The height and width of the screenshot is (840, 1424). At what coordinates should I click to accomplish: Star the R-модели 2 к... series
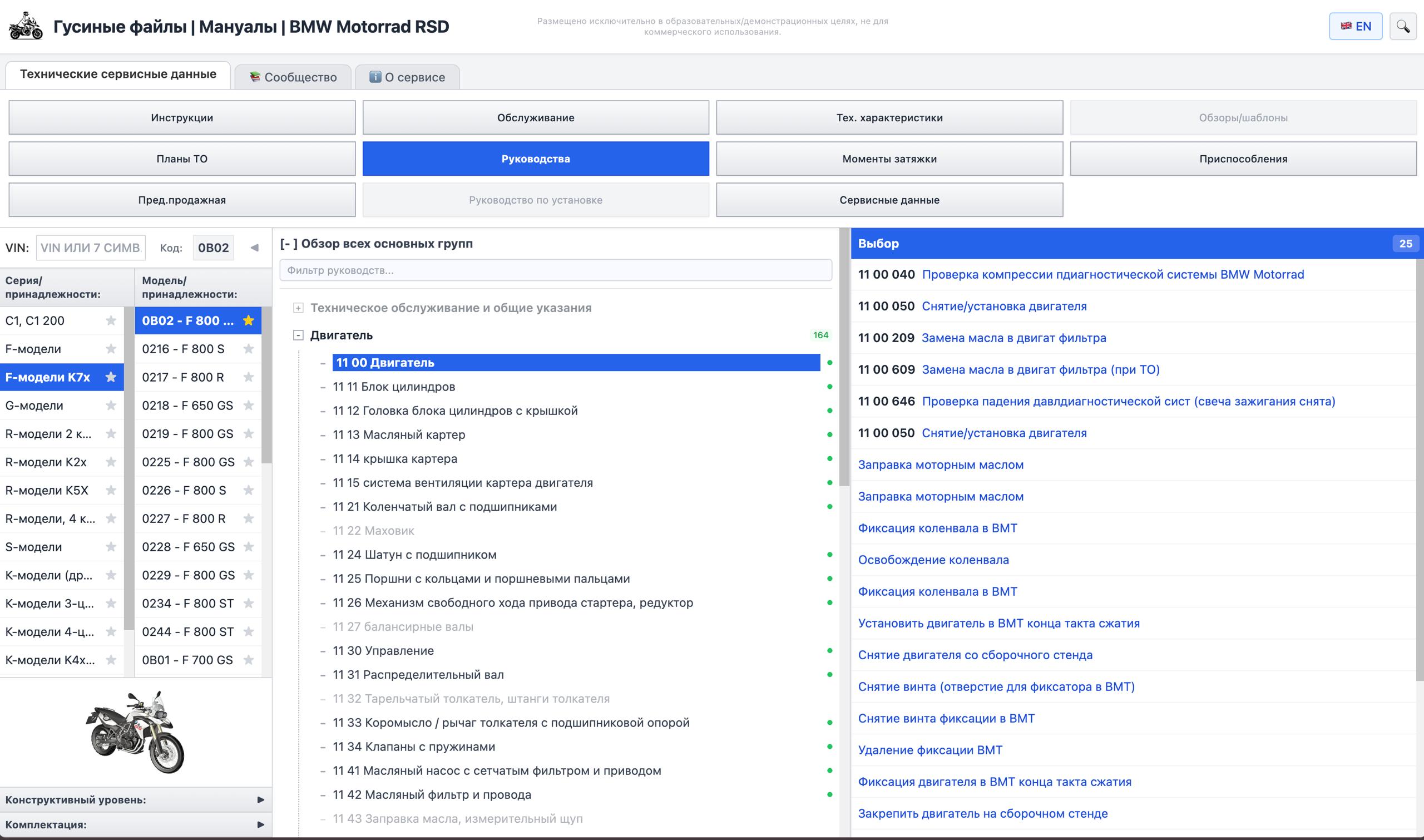tap(111, 433)
